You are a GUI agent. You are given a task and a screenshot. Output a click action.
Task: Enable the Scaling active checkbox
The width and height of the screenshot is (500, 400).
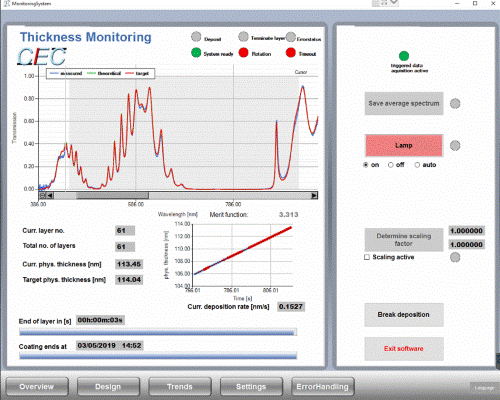(367, 257)
